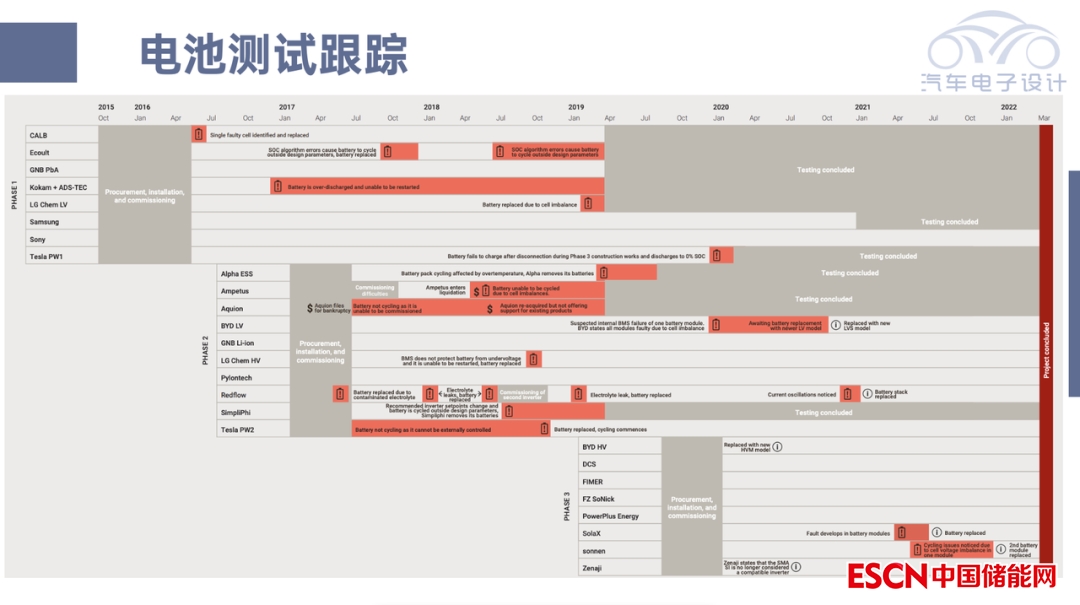Screen dimensions: 1080x605
Task: Click the car logo in the top right corner
Action: coord(993,50)
